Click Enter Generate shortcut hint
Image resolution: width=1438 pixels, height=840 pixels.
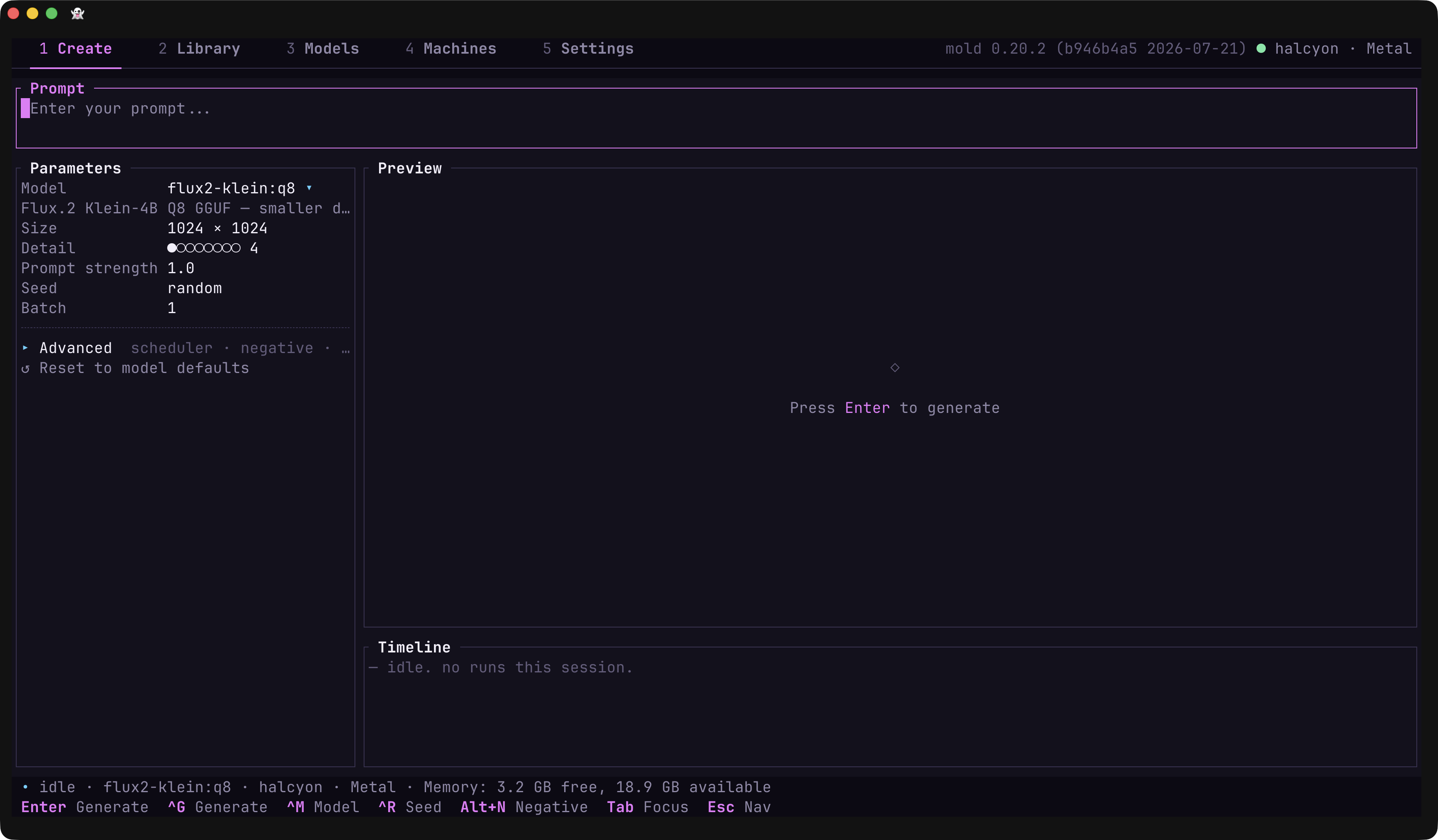click(84, 807)
